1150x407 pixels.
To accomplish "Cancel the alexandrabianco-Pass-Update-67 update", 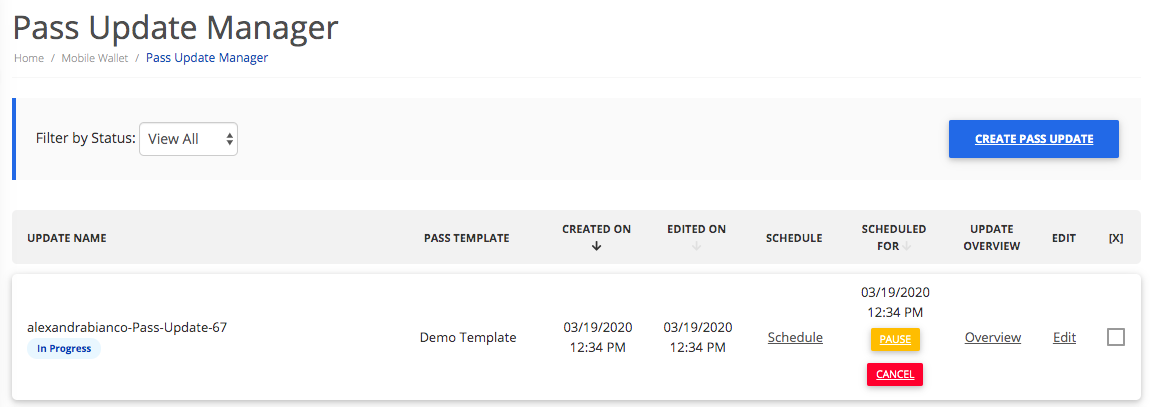I will tap(895, 374).
